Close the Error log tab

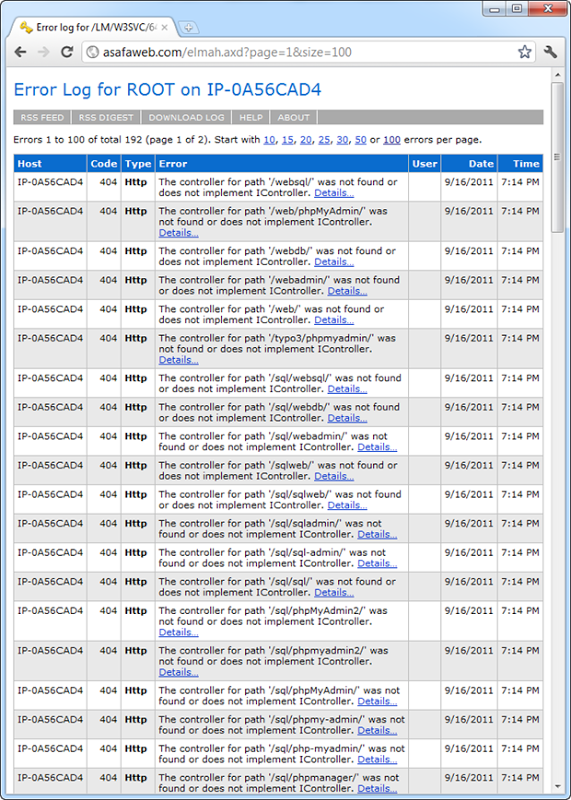(x=164, y=28)
